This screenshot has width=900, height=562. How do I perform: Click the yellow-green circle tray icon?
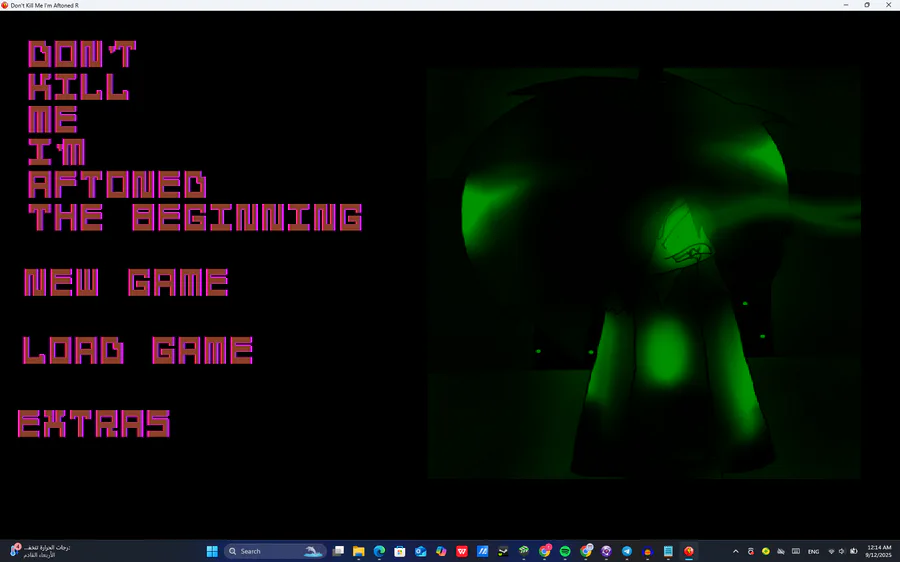click(766, 551)
